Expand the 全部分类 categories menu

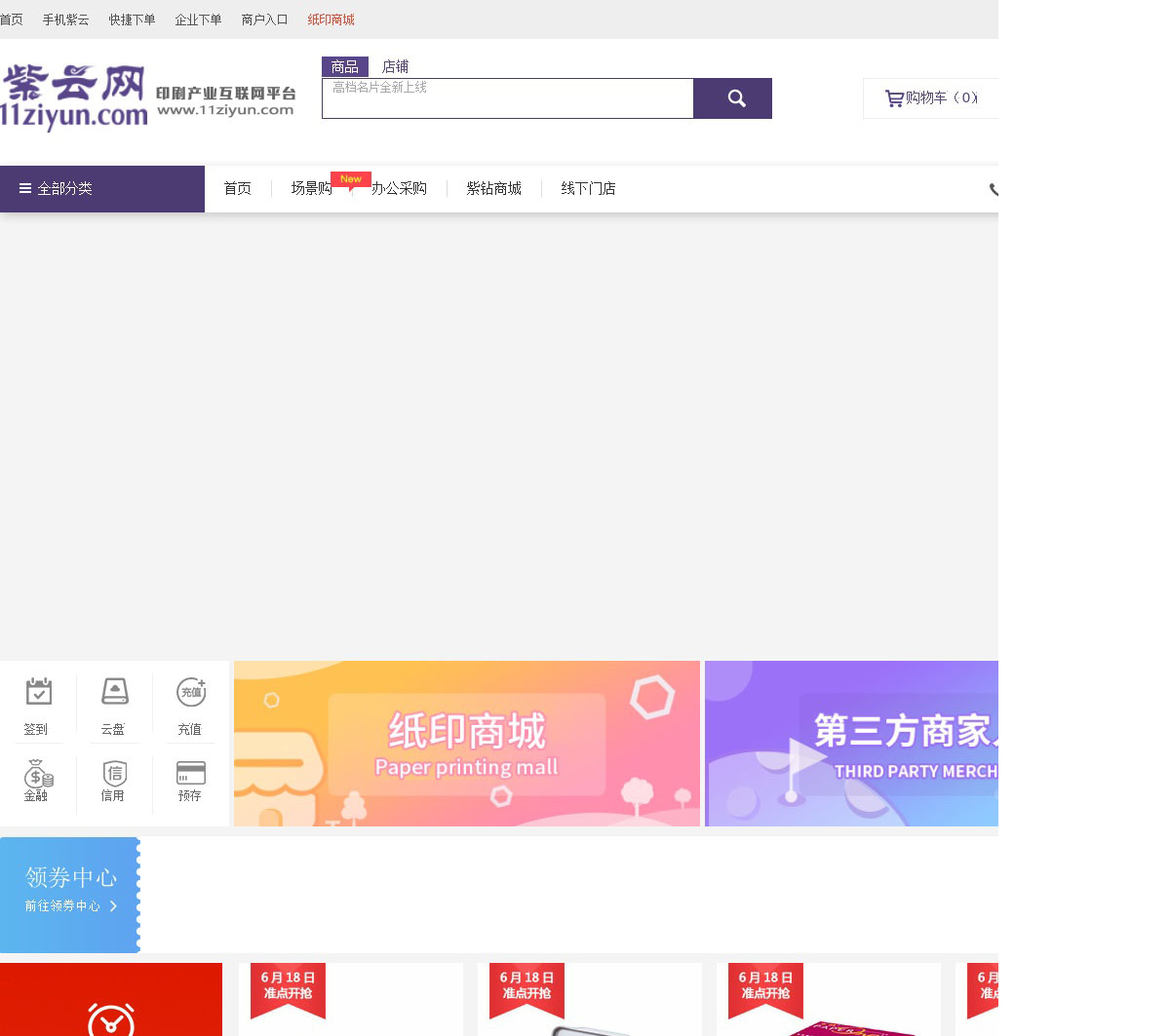tap(102, 189)
